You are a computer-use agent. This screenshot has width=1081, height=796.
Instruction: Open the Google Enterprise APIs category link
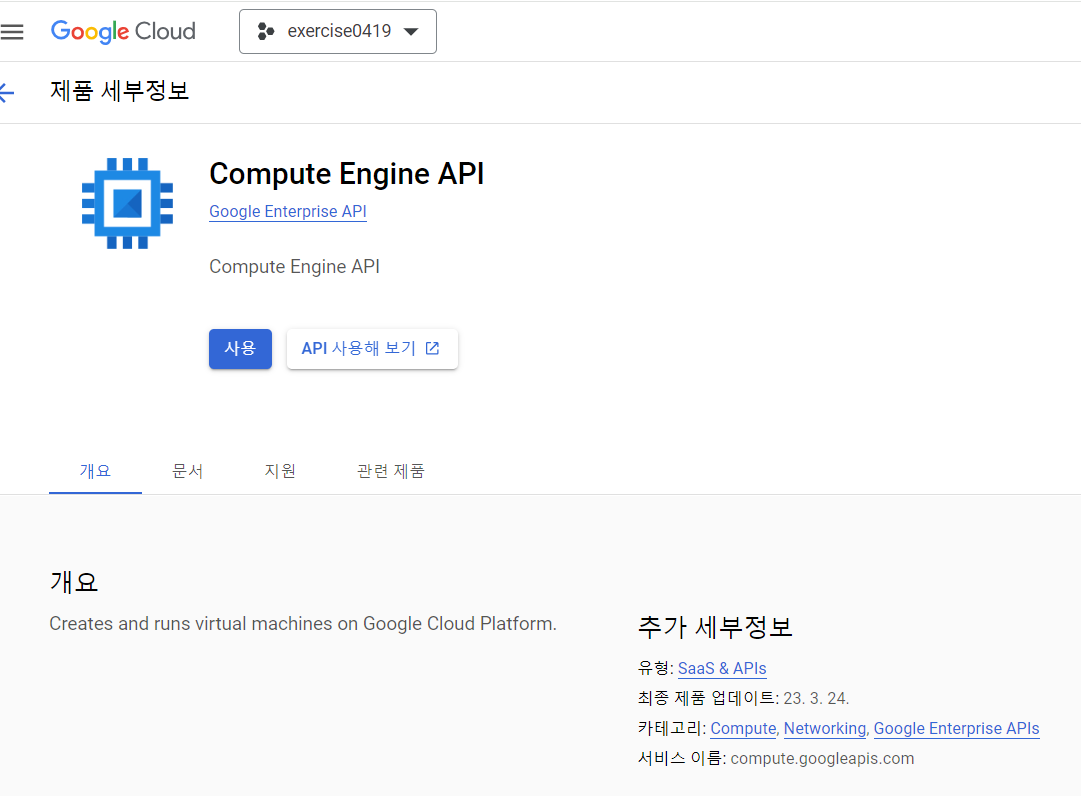pos(956,728)
